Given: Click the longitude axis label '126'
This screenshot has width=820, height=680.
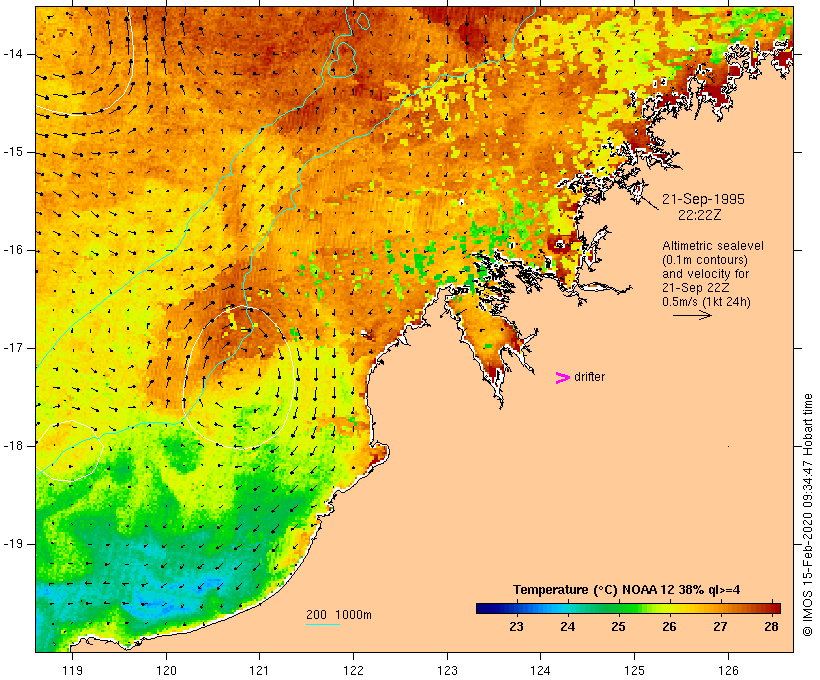Looking at the screenshot, I should tap(728, 671).
